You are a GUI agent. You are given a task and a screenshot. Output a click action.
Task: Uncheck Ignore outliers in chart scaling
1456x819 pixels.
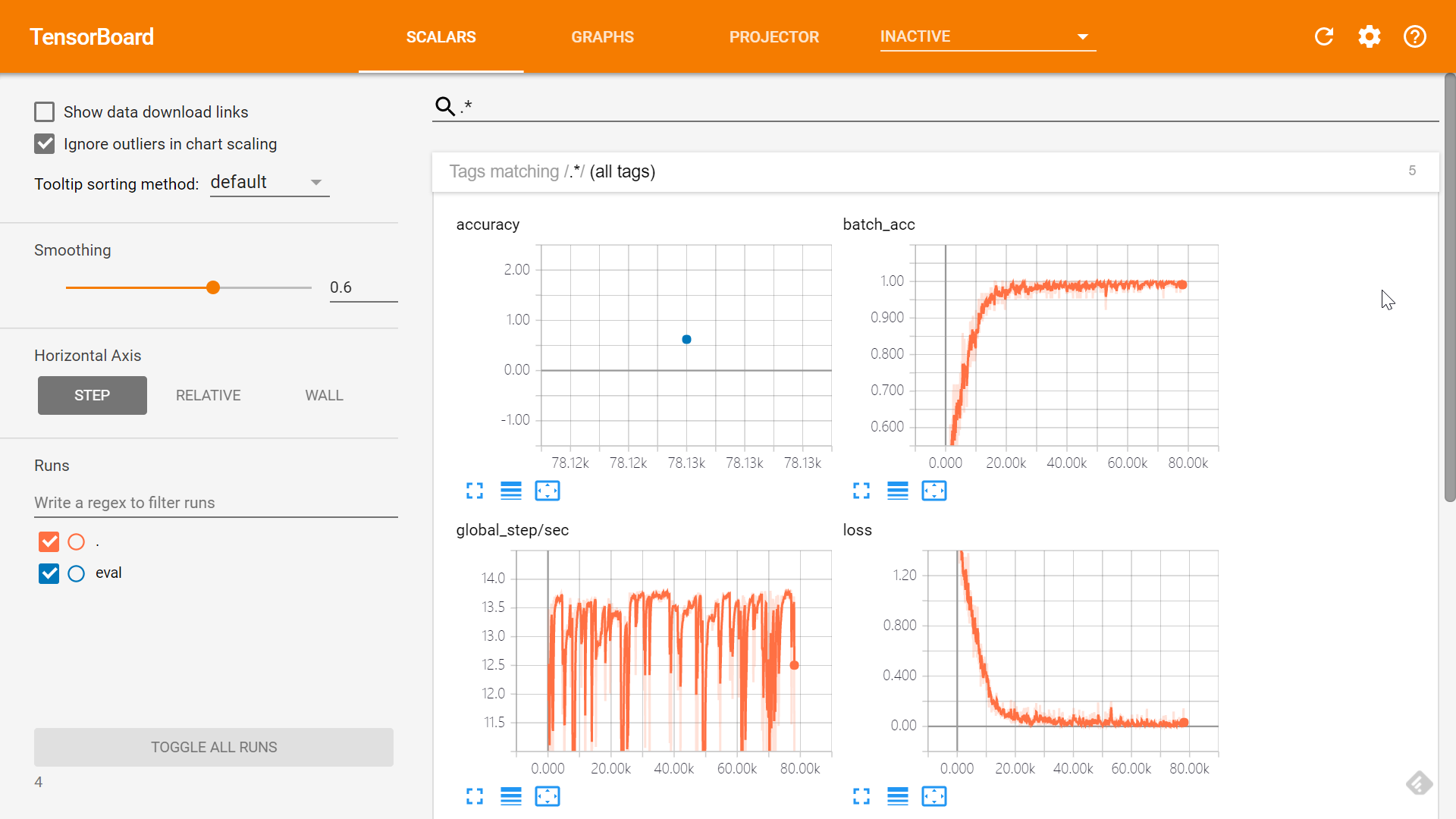tap(45, 144)
